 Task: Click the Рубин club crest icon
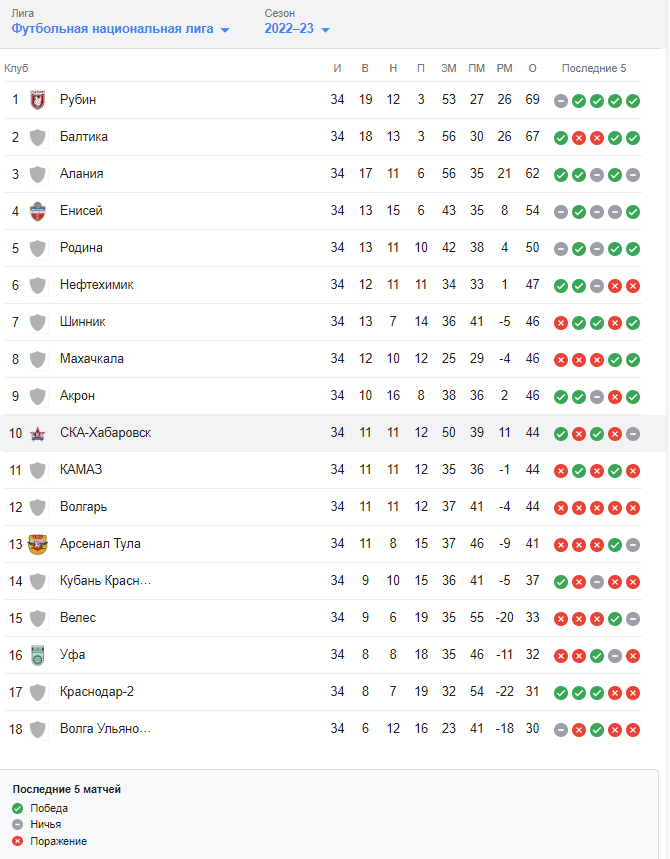point(37,100)
